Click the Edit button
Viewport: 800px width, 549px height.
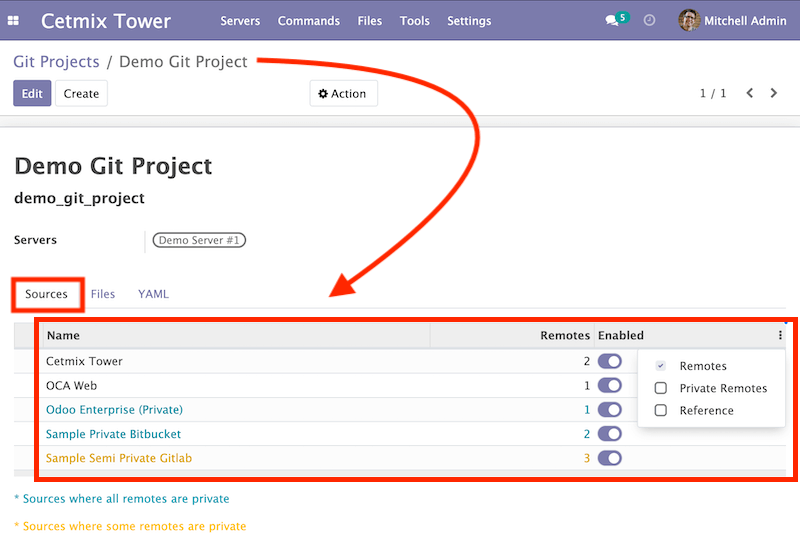(x=32, y=93)
